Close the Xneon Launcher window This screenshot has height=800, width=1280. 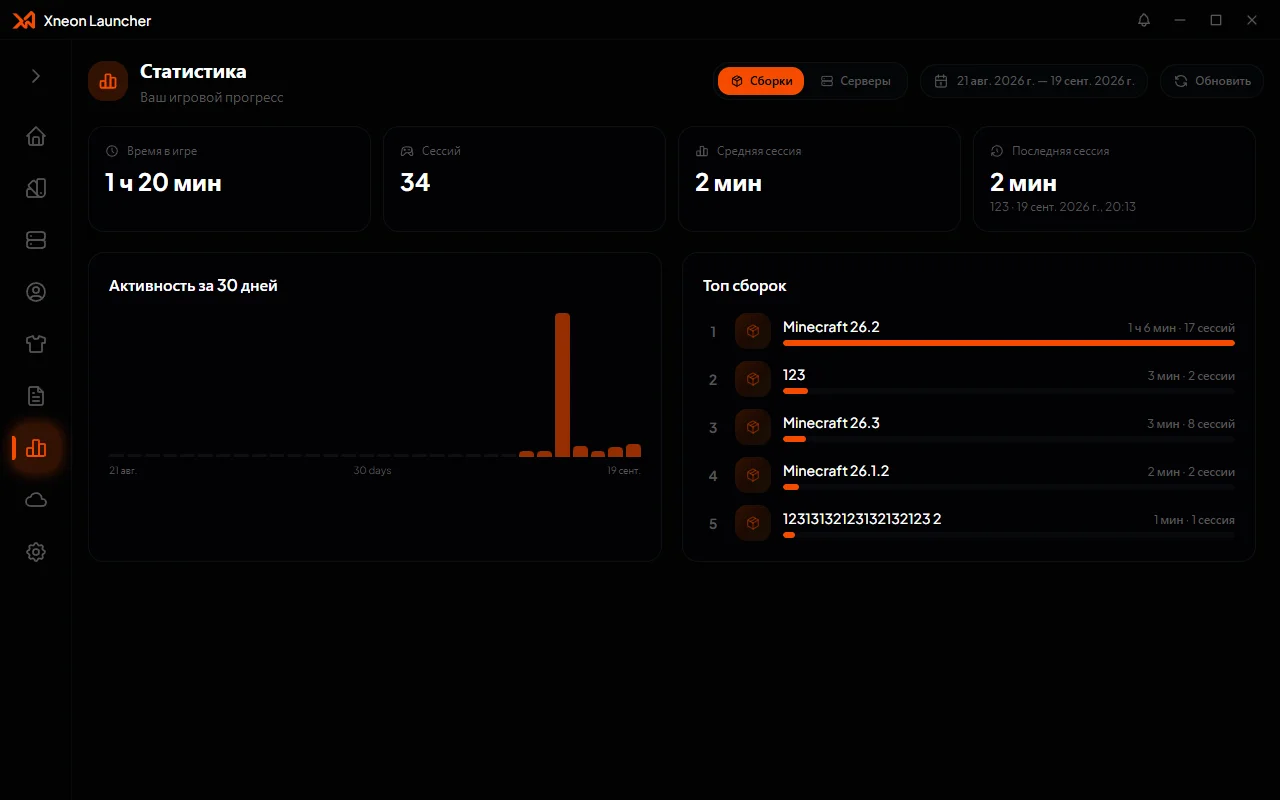pyautogui.click(x=1251, y=20)
